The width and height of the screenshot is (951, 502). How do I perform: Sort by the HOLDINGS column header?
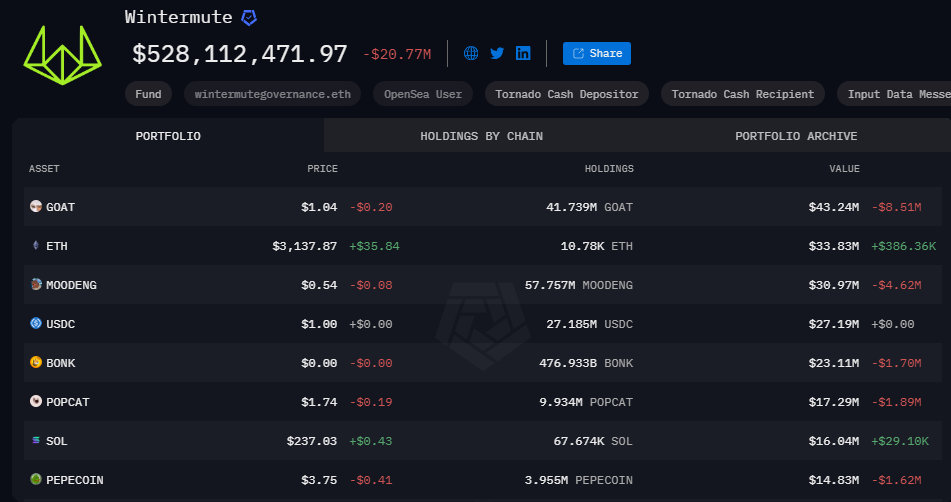point(609,169)
